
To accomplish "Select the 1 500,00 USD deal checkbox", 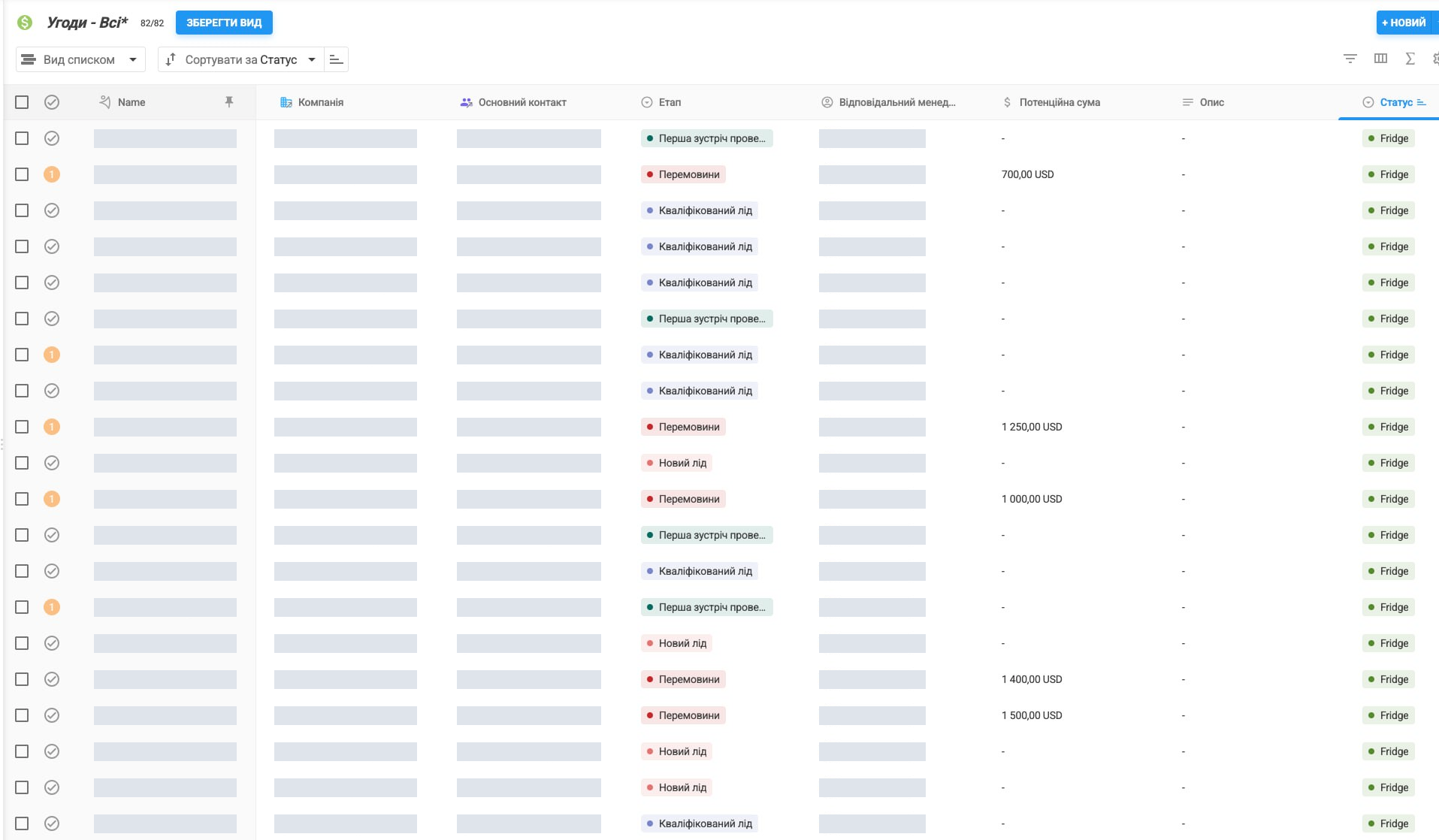I will (22, 715).
